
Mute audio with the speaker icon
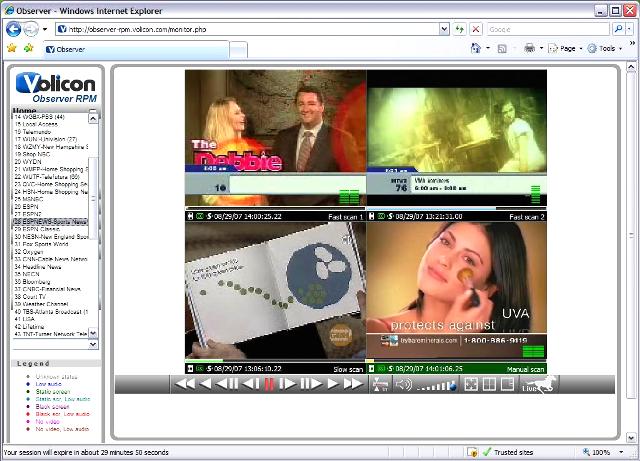tap(403, 384)
